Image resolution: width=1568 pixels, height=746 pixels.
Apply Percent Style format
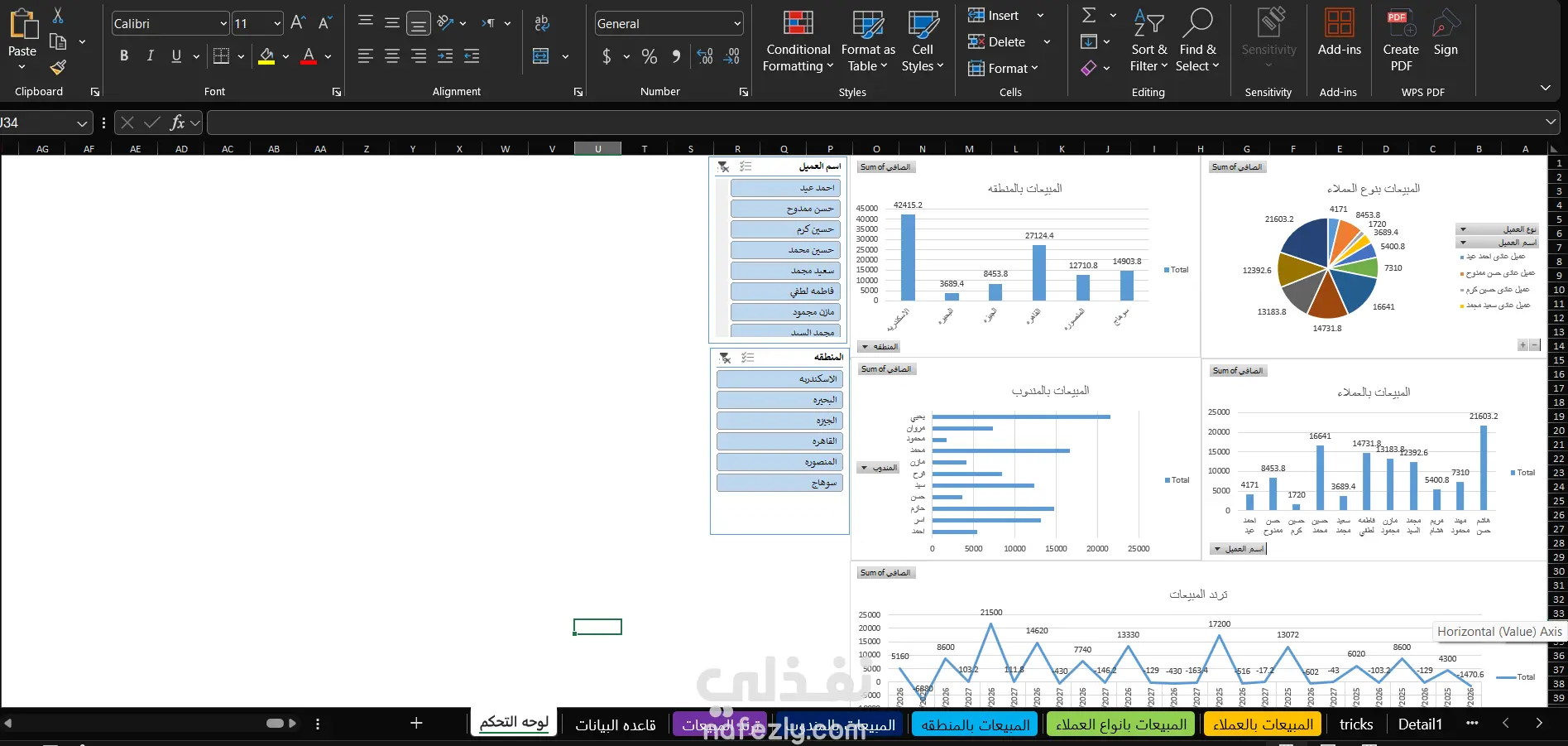point(650,55)
